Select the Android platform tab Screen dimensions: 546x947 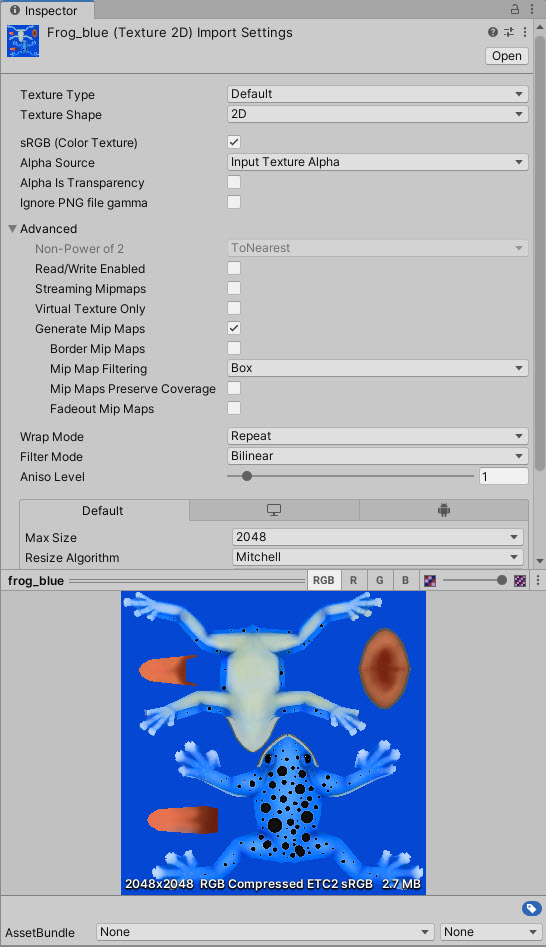click(444, 510)
